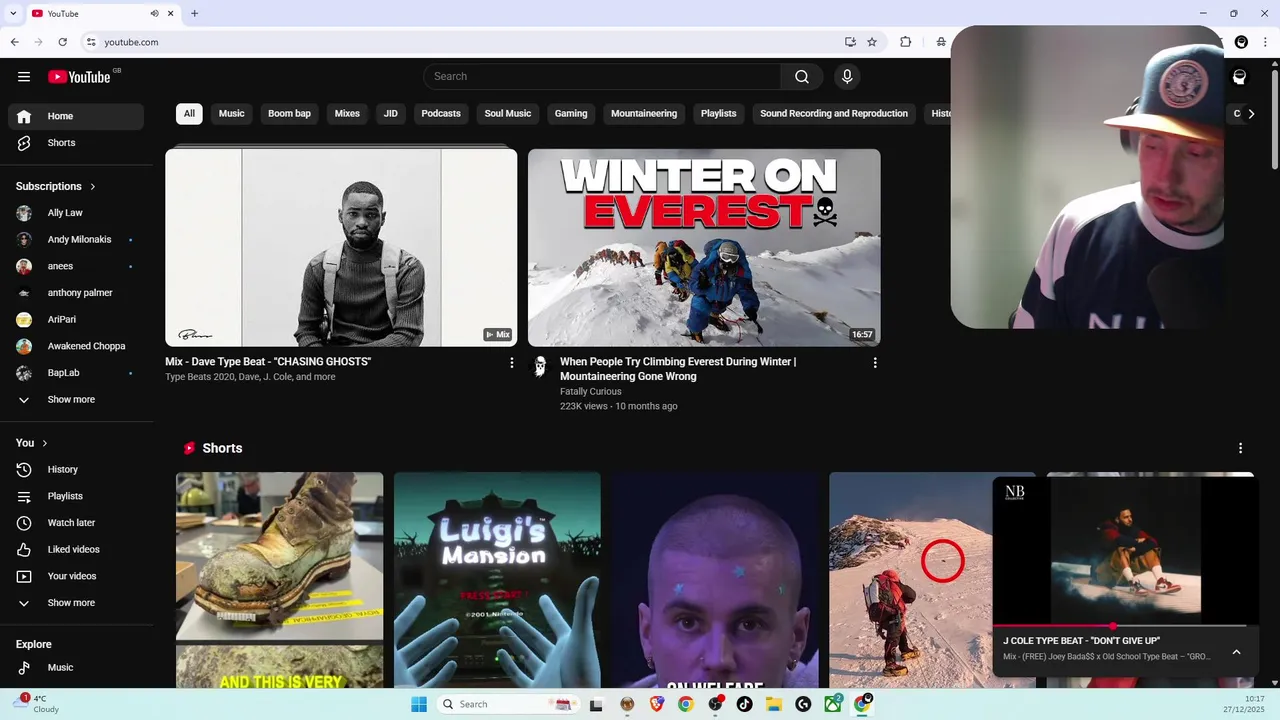Viewport: 1280px width, 720px height.
Task: Reload the YouTube page
Action: [x=63, y=42]
